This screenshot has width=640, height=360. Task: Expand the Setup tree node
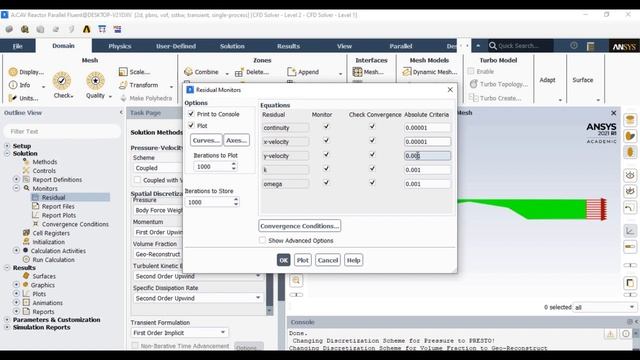(x=7, y=146)
